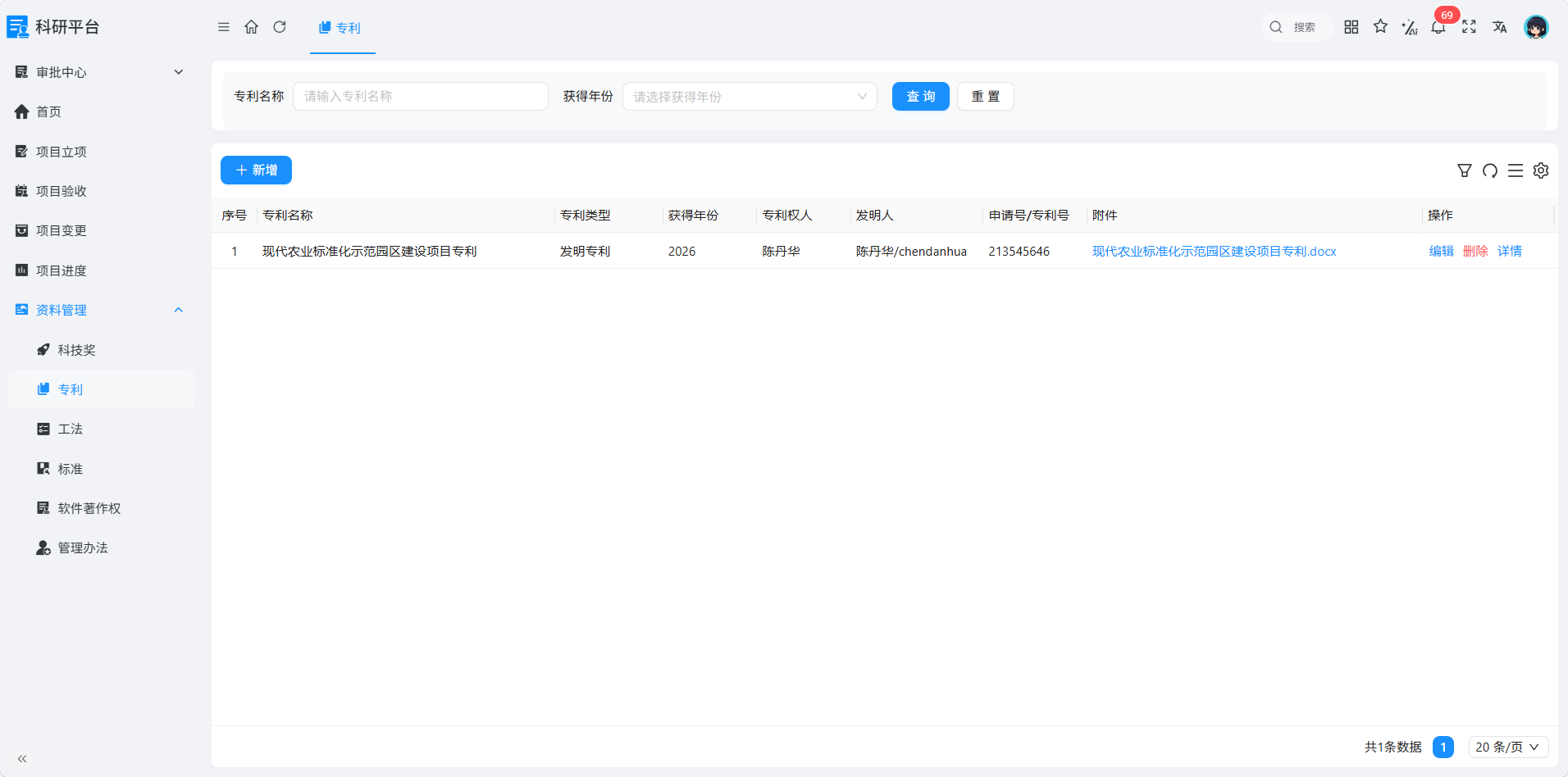
Task: Click the table density lines icon
Action: (x=1516, y=170)
